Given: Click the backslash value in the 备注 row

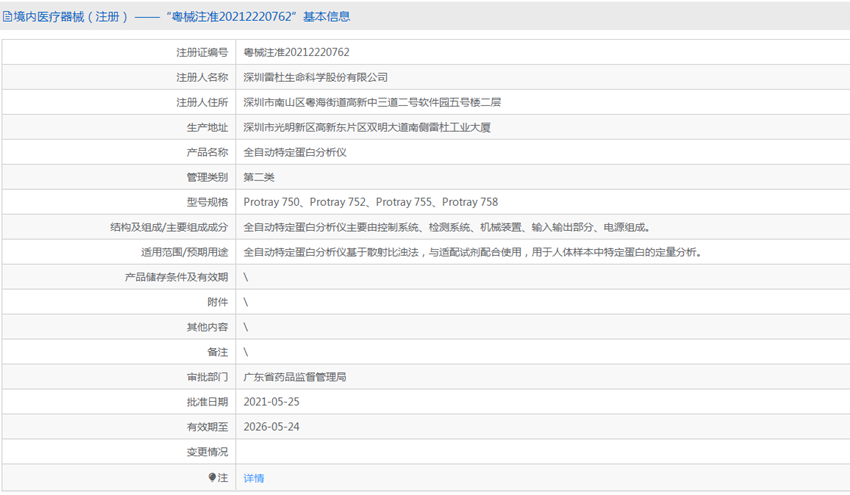Looking at the screenshot, I should (x=246, y=351).
